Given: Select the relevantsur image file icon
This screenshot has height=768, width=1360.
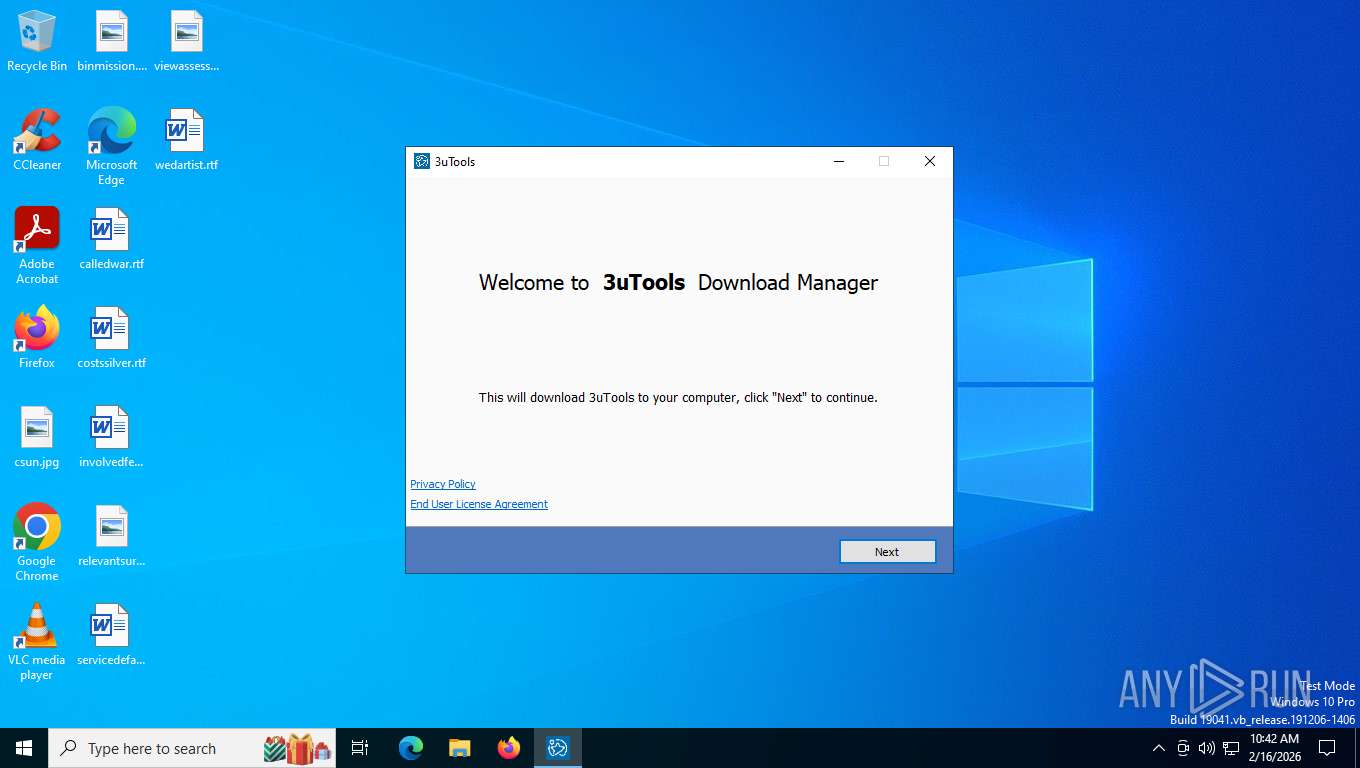Looking at the screenshot, I should click(112, 536).
